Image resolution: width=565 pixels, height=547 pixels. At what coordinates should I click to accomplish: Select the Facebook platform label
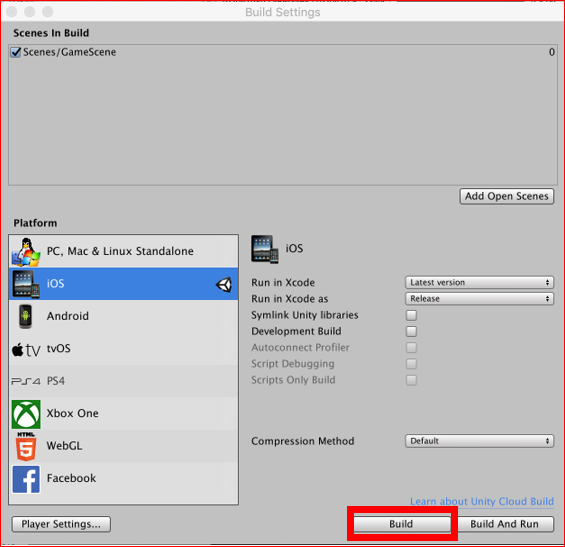[x=71, y=479]
